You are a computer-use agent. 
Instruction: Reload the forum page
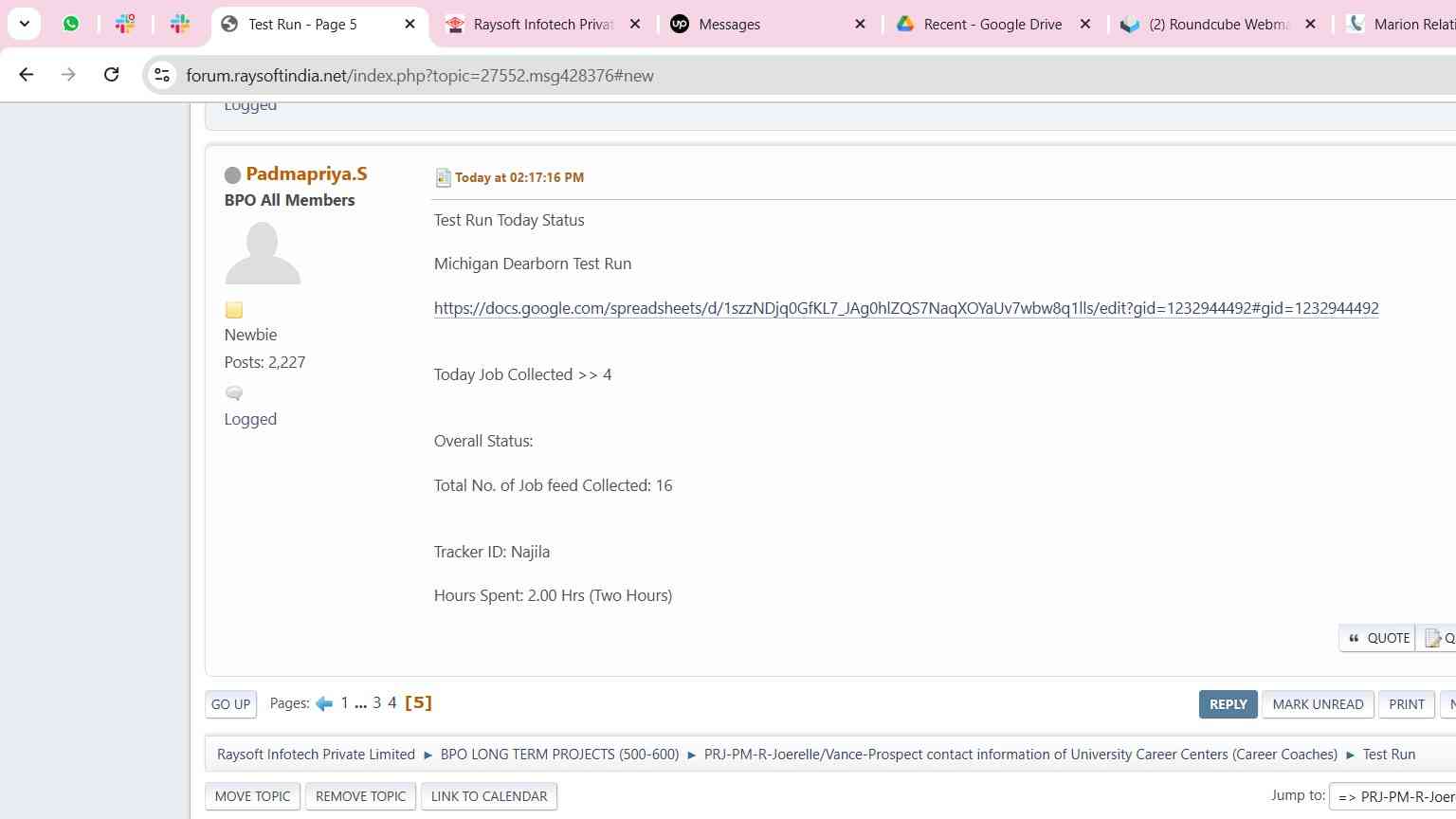(x=111, y=75)
